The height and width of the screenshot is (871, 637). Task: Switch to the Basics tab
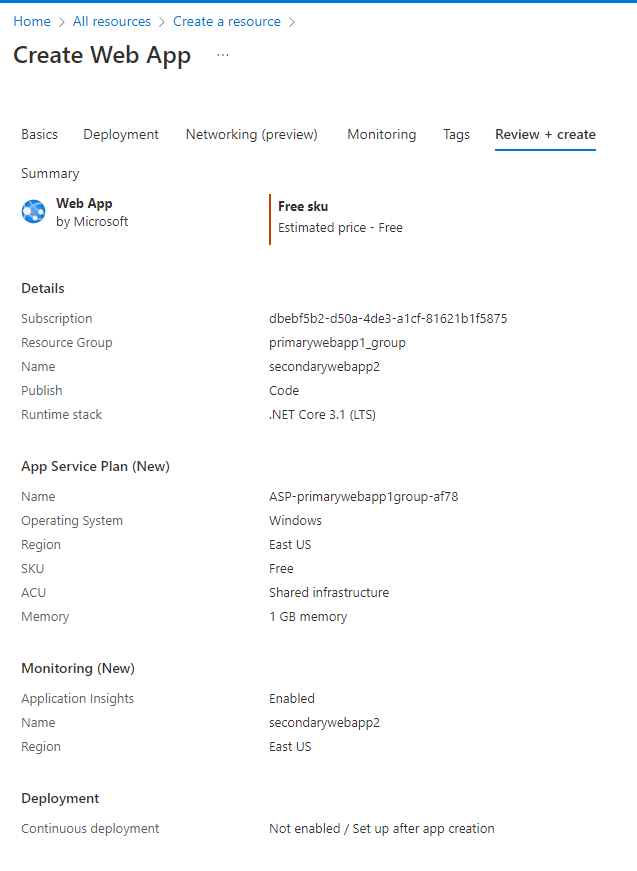coord(39,134)
